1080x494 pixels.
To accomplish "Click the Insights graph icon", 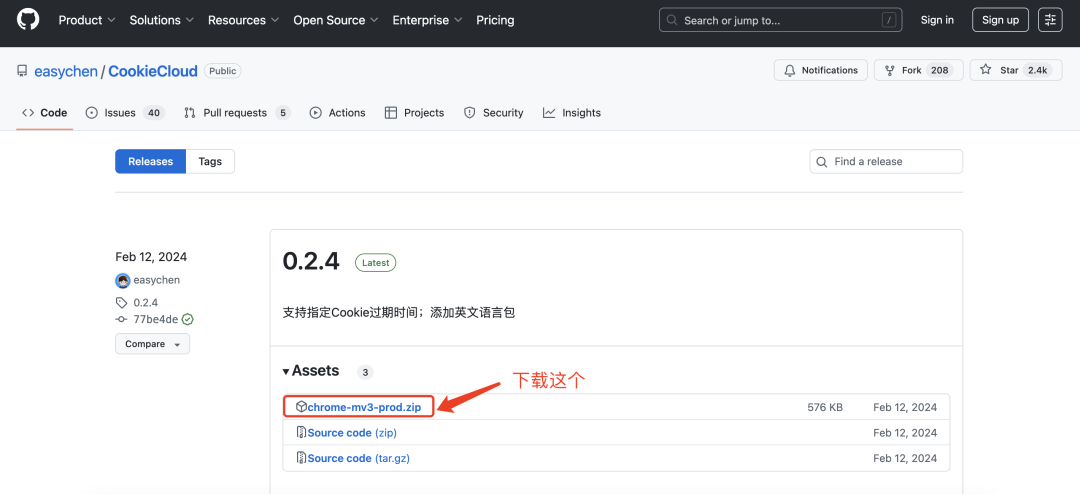I will coord(549,113).
